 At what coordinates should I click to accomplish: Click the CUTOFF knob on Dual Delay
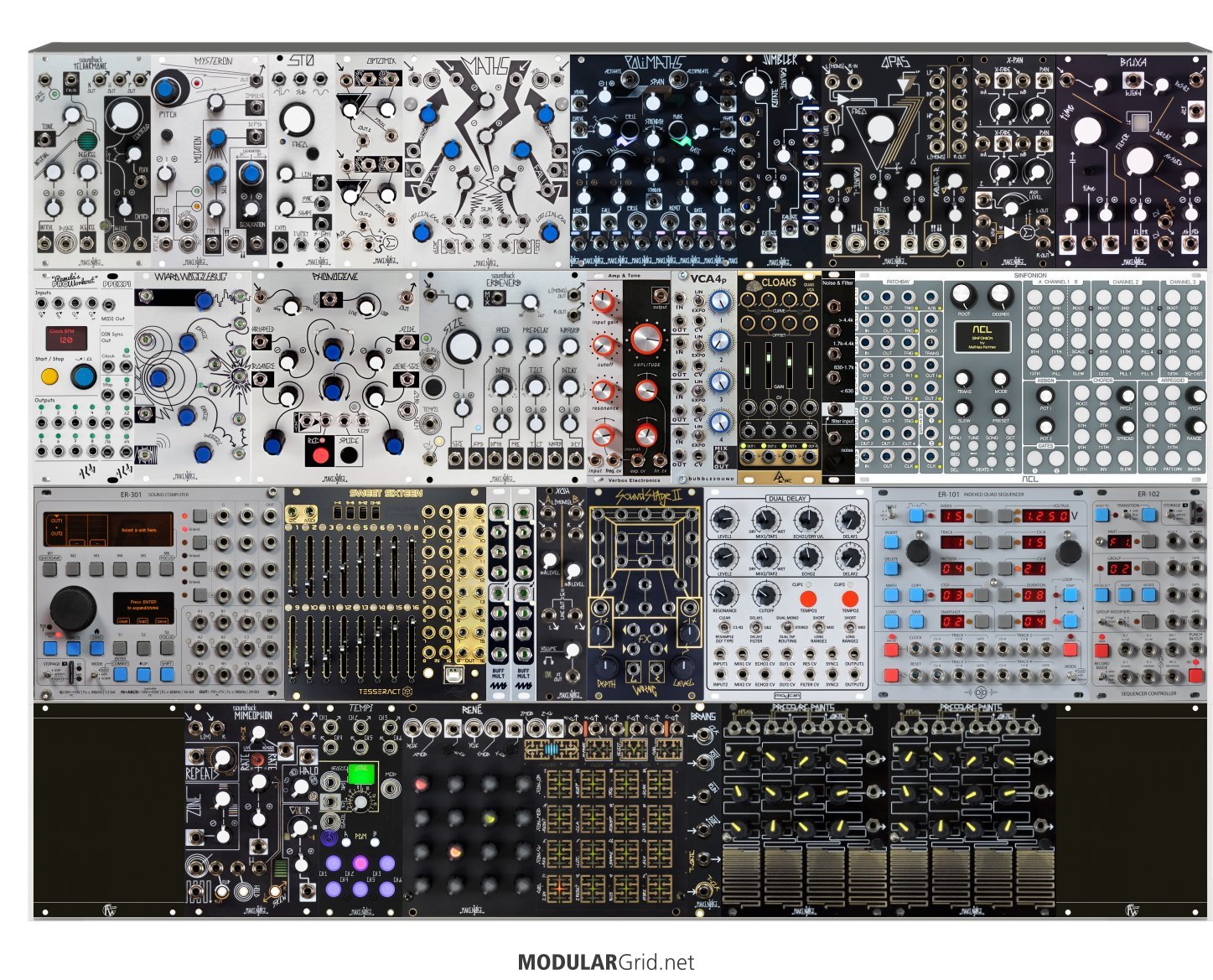(765, 595)
